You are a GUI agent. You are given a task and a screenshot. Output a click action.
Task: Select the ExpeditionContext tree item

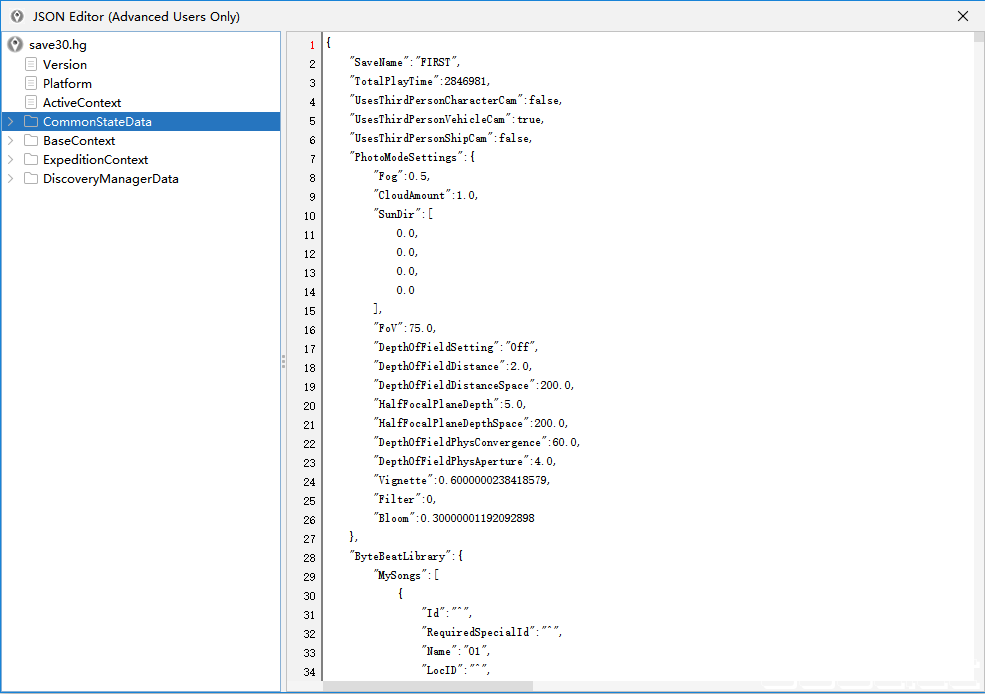point(95,160)
